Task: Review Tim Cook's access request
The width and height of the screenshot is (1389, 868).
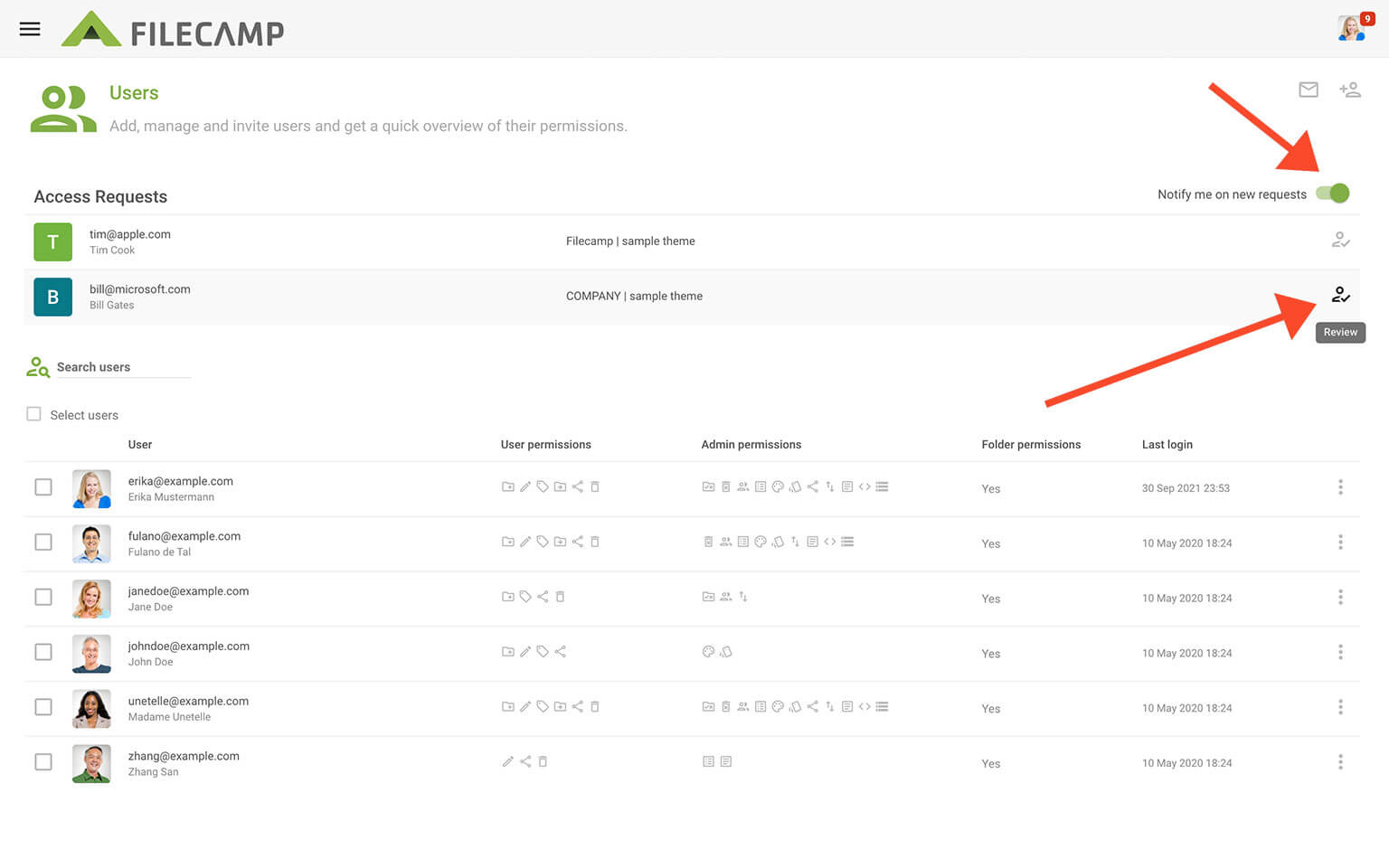Action: 1340,241
